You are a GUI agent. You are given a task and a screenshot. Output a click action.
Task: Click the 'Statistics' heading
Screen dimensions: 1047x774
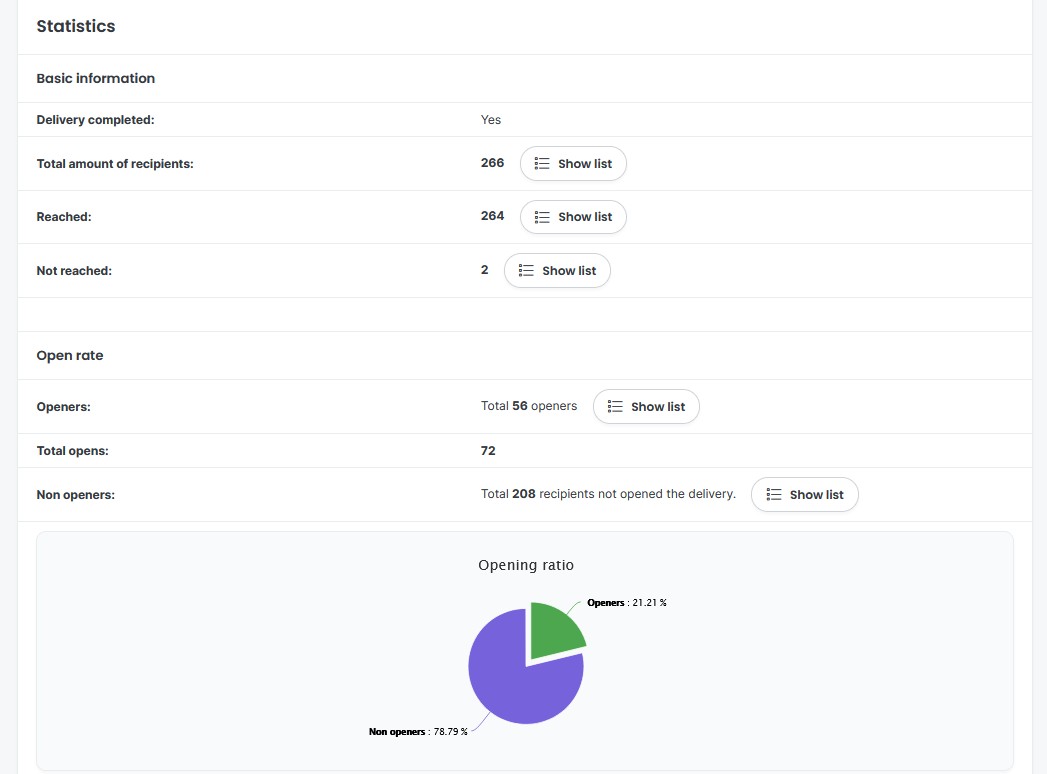click(75, 26)
